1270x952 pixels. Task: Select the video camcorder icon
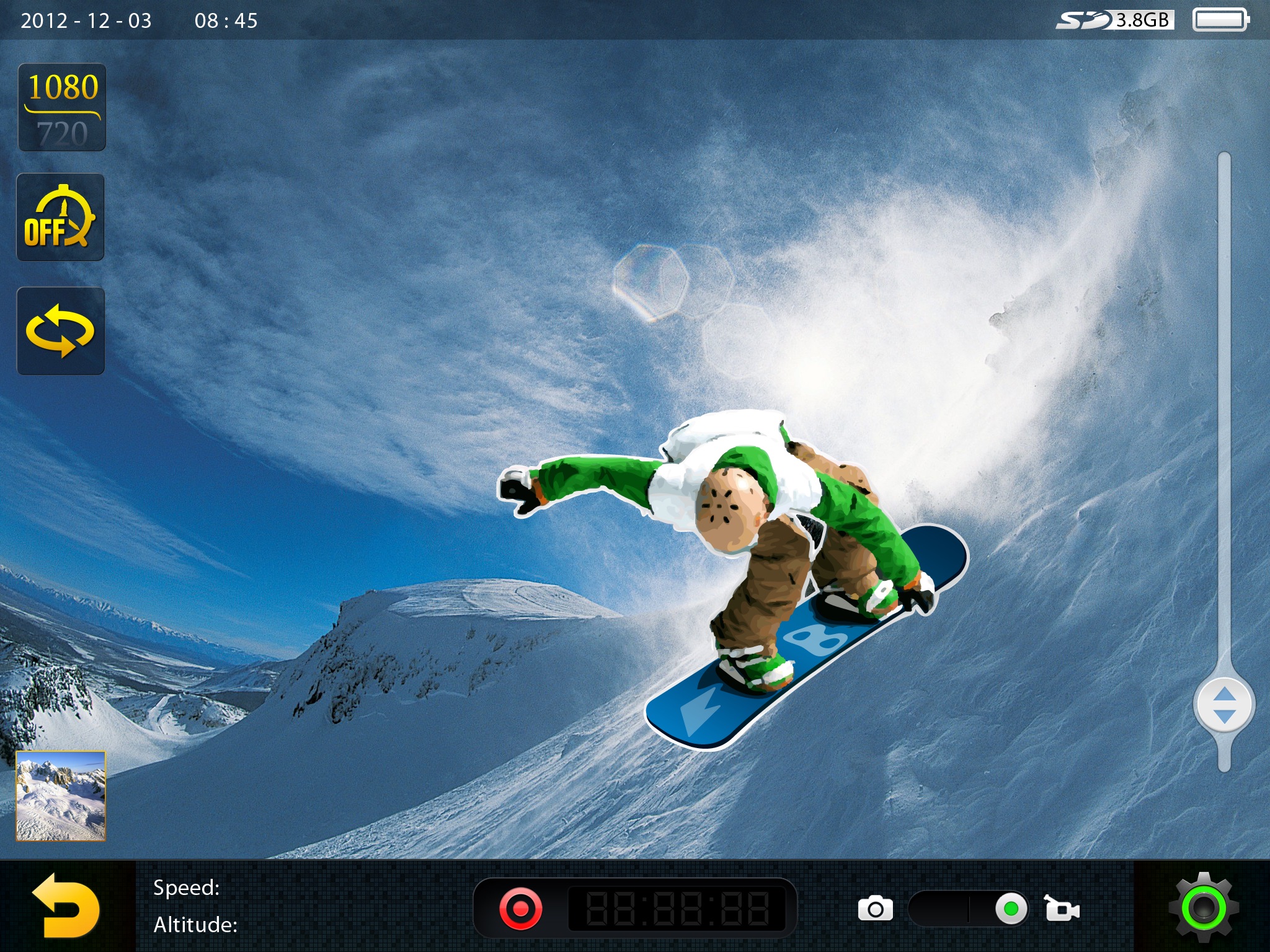click(1062, 909)
